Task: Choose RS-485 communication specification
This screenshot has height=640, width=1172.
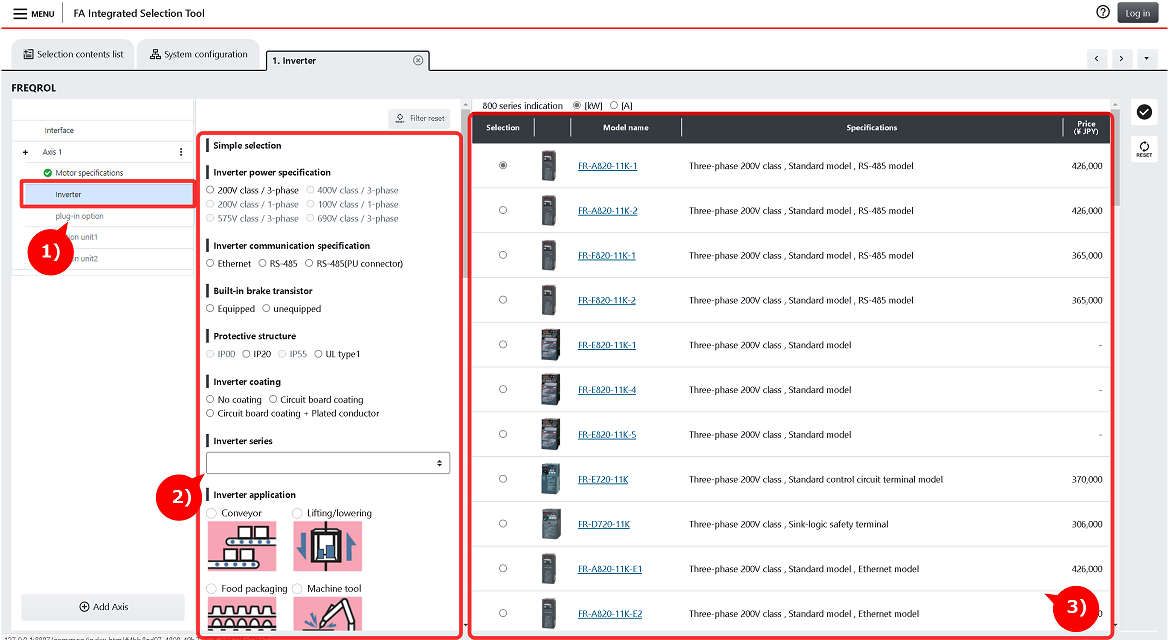Action: 262,263
